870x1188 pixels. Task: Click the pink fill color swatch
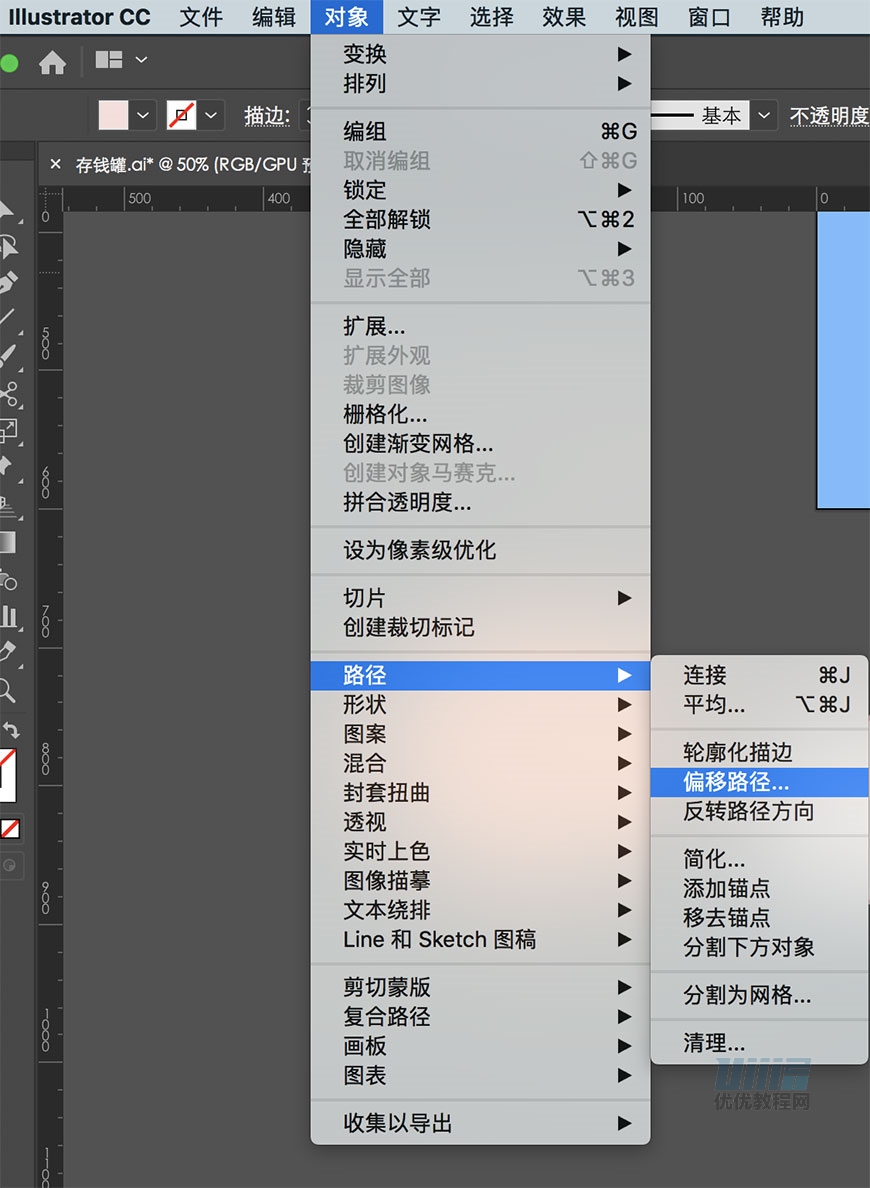click(114, 116)
